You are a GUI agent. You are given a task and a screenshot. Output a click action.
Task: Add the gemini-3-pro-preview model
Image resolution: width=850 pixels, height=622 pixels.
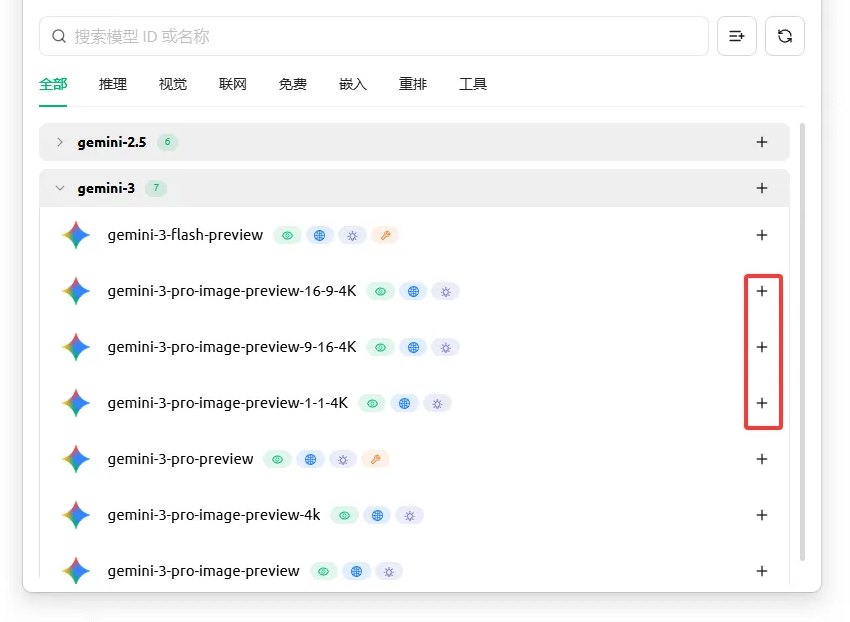[762, 459]
